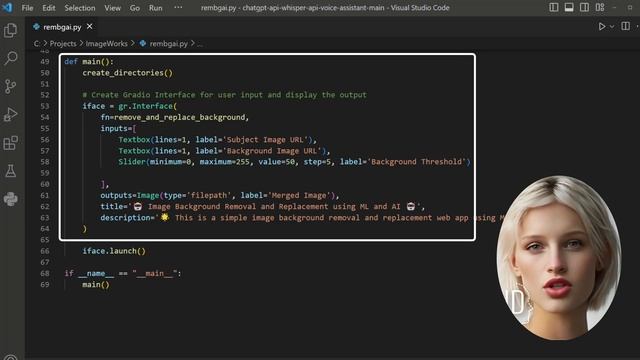Click the create_directories() call
Image resolution: width=640 pixels, height=360 pixels.
[127, 73]
